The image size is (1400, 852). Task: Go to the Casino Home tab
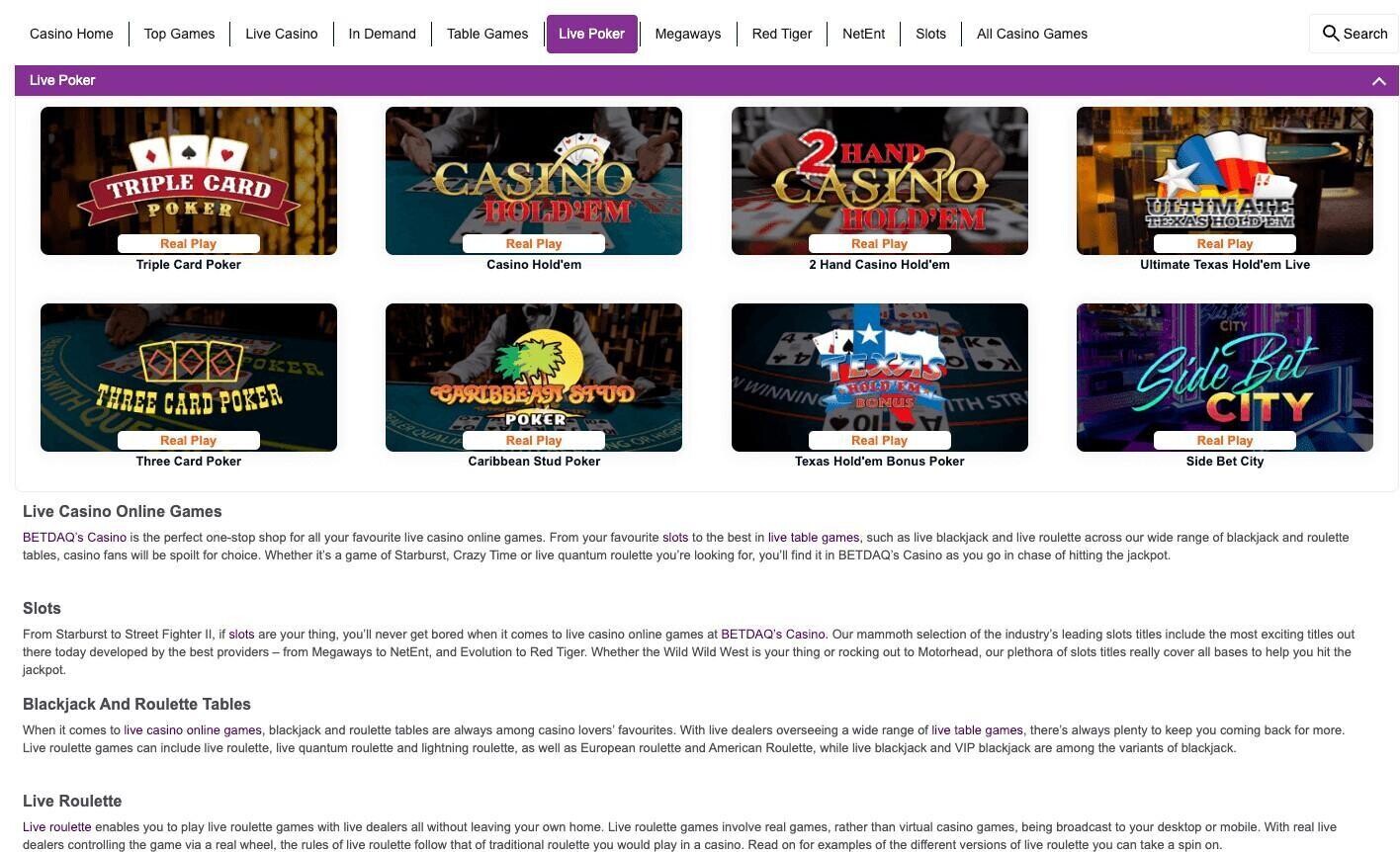coord(71,34)
